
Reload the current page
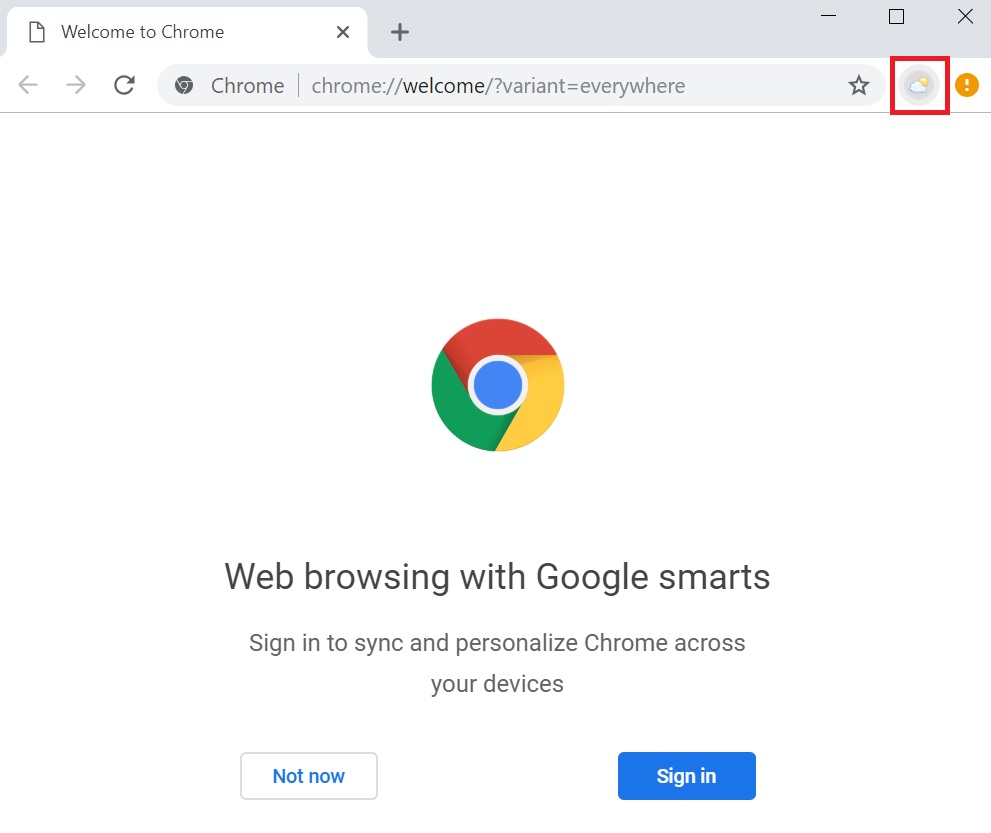point(125,85)
